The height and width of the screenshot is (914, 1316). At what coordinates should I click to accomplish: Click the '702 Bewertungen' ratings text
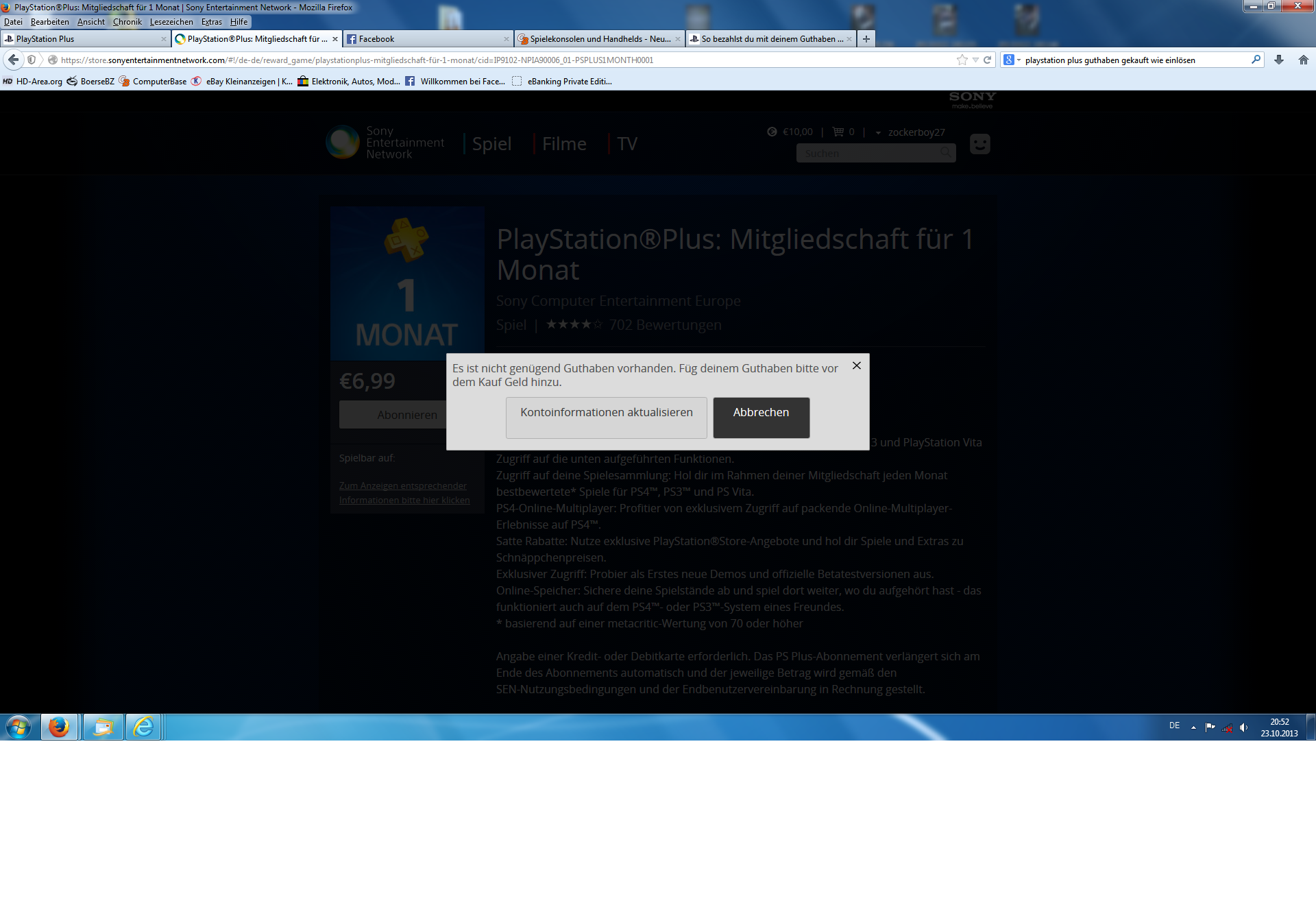click(x=665, y=325)
